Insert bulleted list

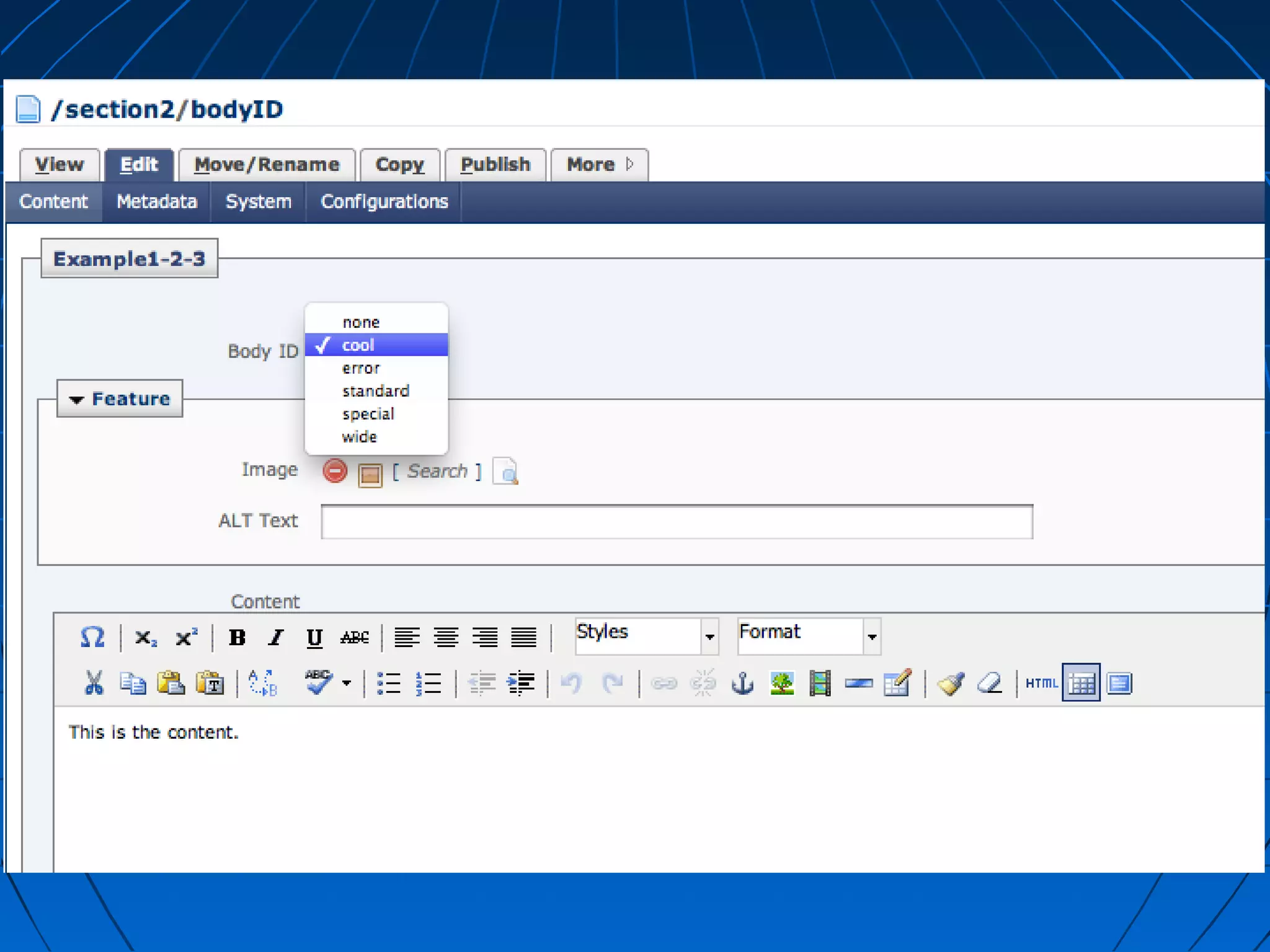[x=389, y=684]
